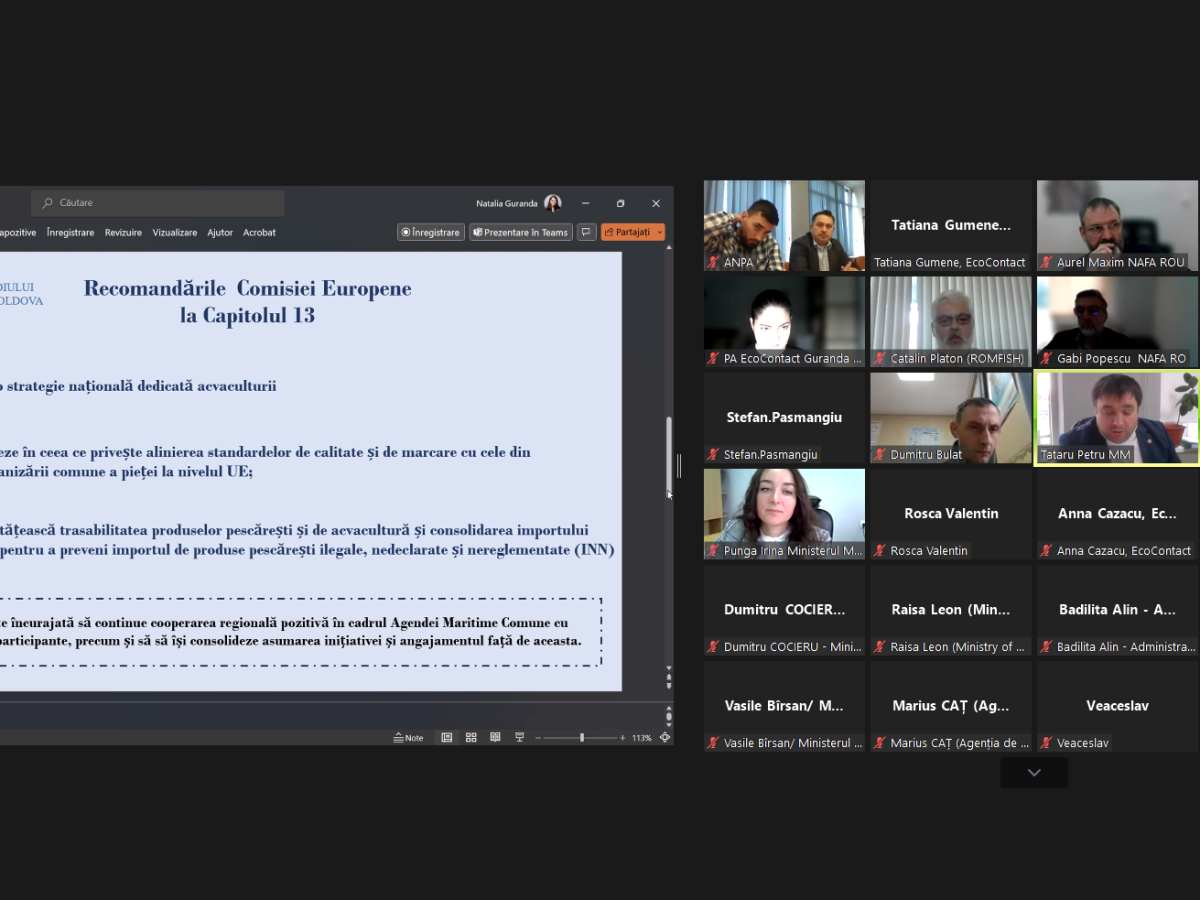Screen dimensions: 1200x900
Task: Click the muted mic icon beside Stefan.Pasmangiu label
Action: (x=714, y=454)
